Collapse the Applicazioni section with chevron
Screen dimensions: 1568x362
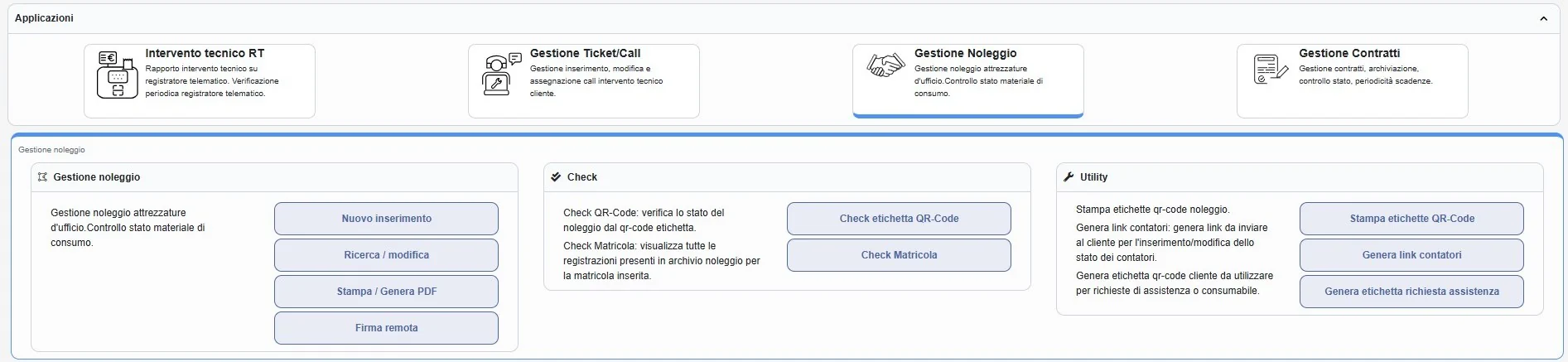click(x=1543, y=18)
